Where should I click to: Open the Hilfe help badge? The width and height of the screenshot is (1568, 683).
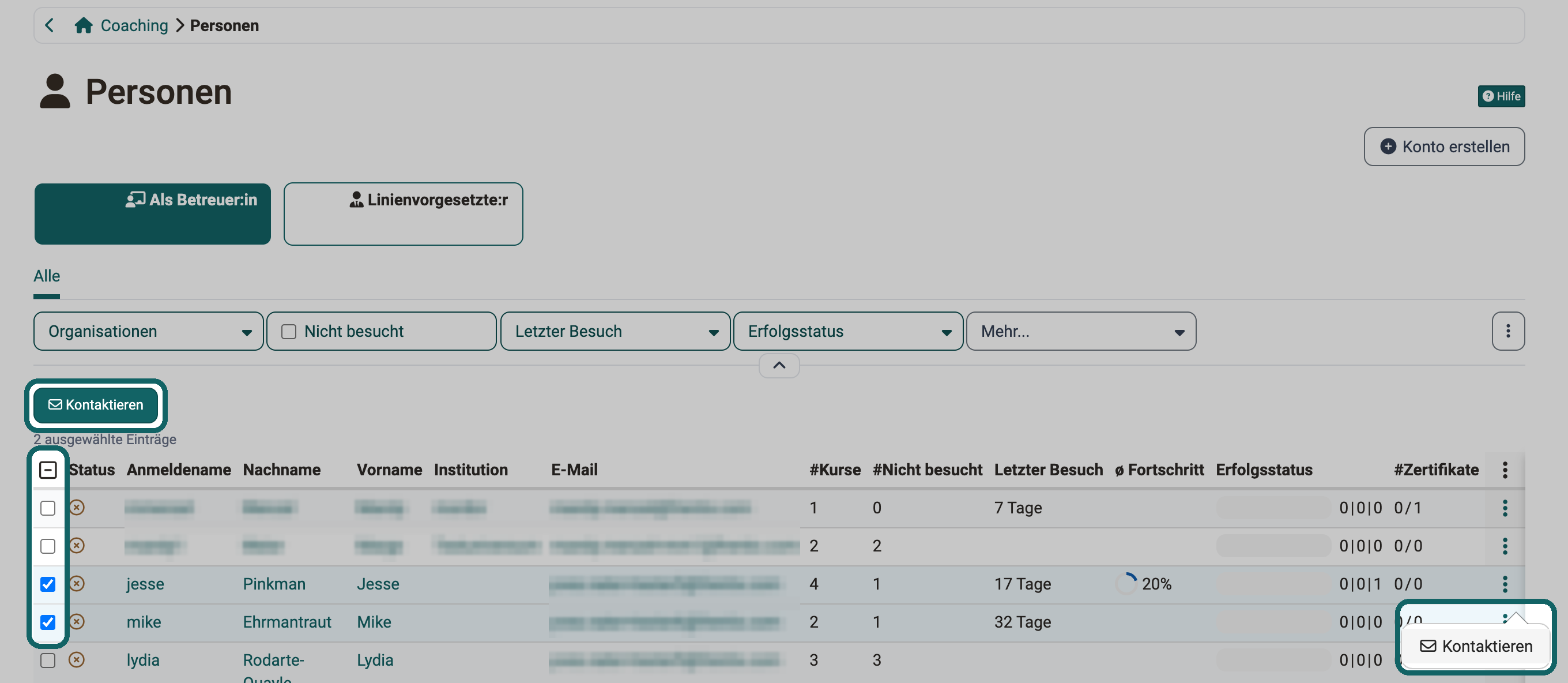(1501, 96)
